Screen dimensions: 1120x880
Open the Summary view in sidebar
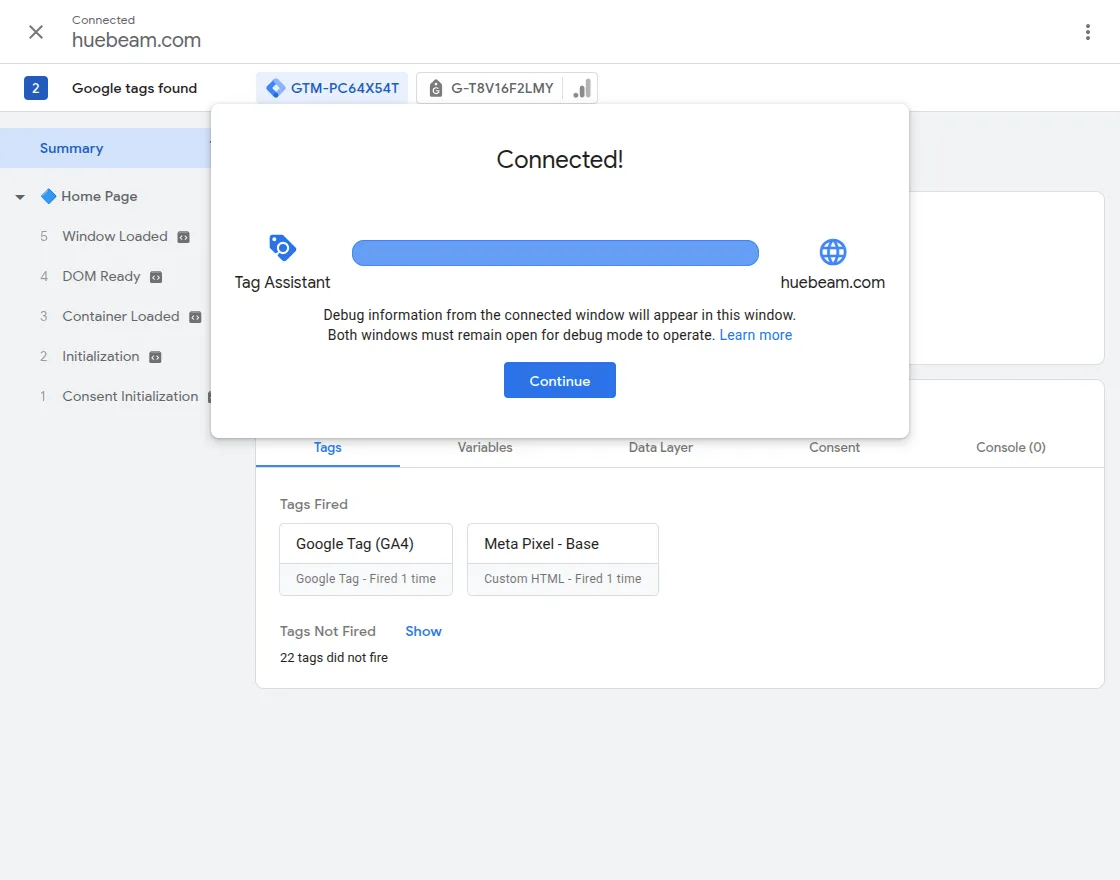(106, 149)
